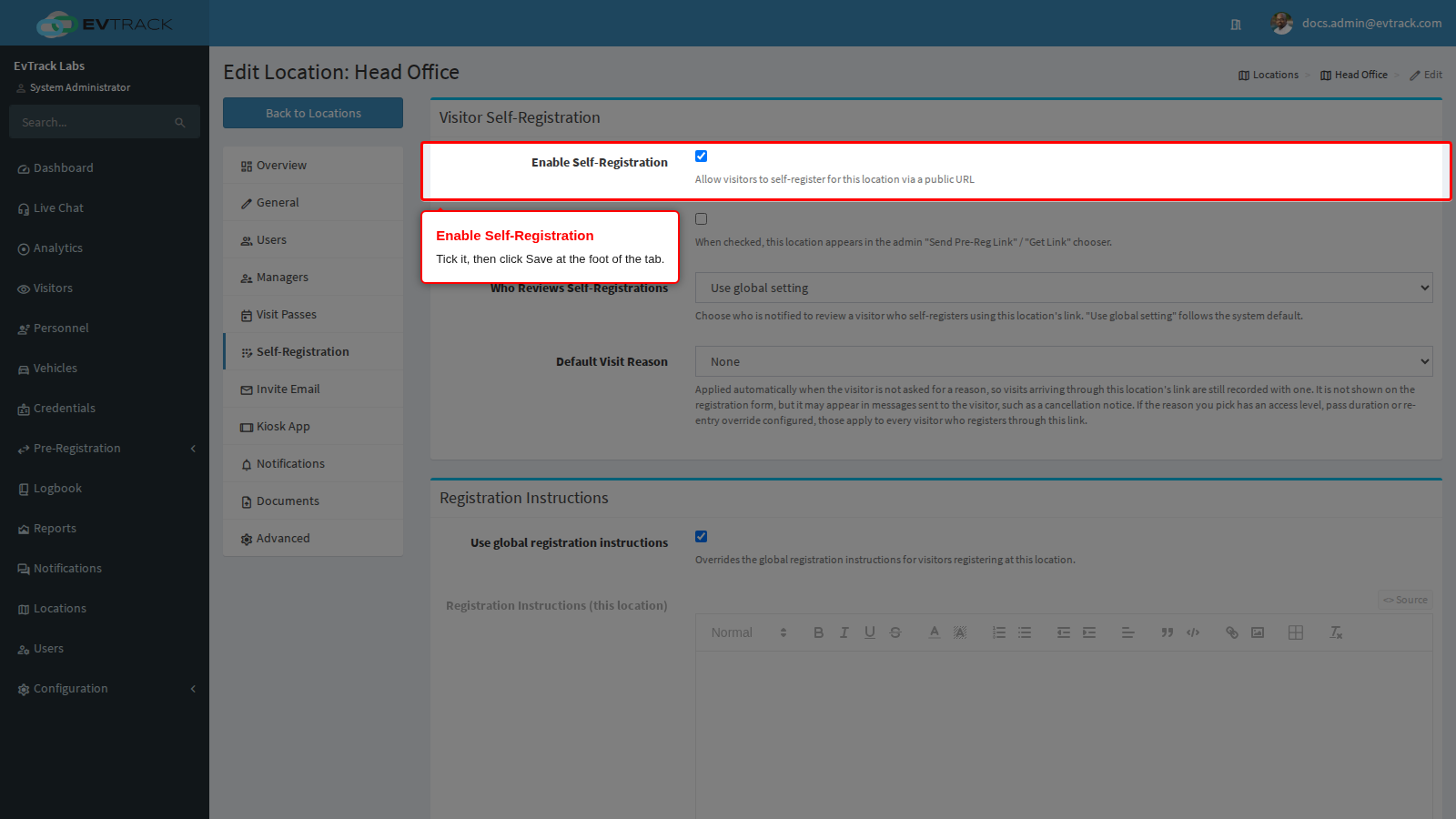The image size is (1456, 819).
Task: Open the text color tool
Action: [x=935, y=632]
